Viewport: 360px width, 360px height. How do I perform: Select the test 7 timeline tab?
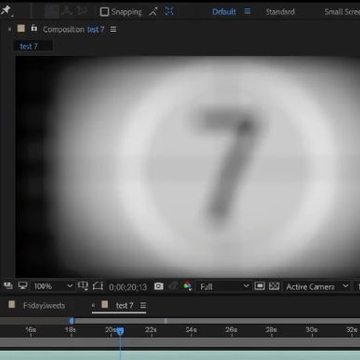tap(124, 306)
